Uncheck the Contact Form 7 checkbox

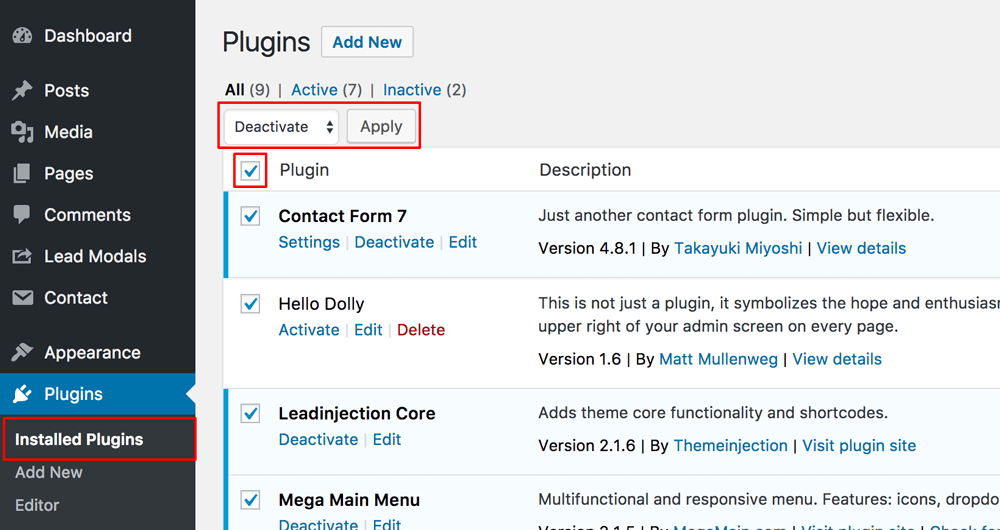[x=250, y=216]
